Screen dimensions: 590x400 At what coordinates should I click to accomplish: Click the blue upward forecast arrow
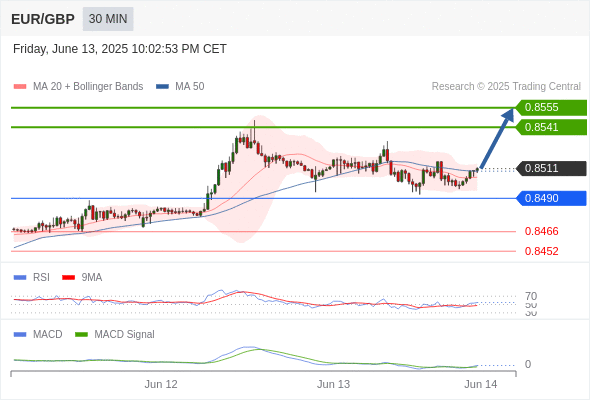click(x=497, y=138)
